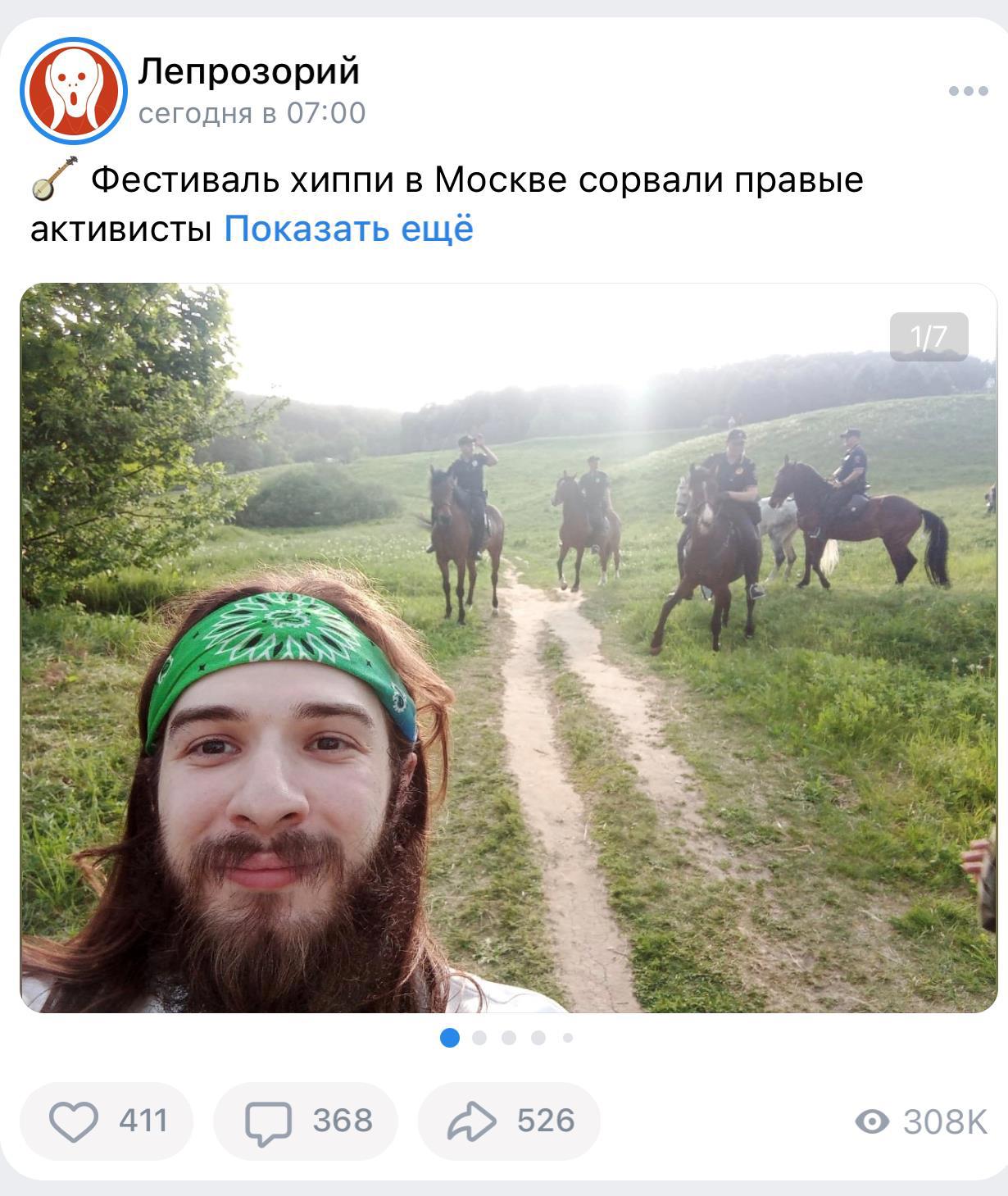The height and width of the screenshot is (1196, 1008).
Task: Like the post with the heart icon
Action: click(74, 1121)
